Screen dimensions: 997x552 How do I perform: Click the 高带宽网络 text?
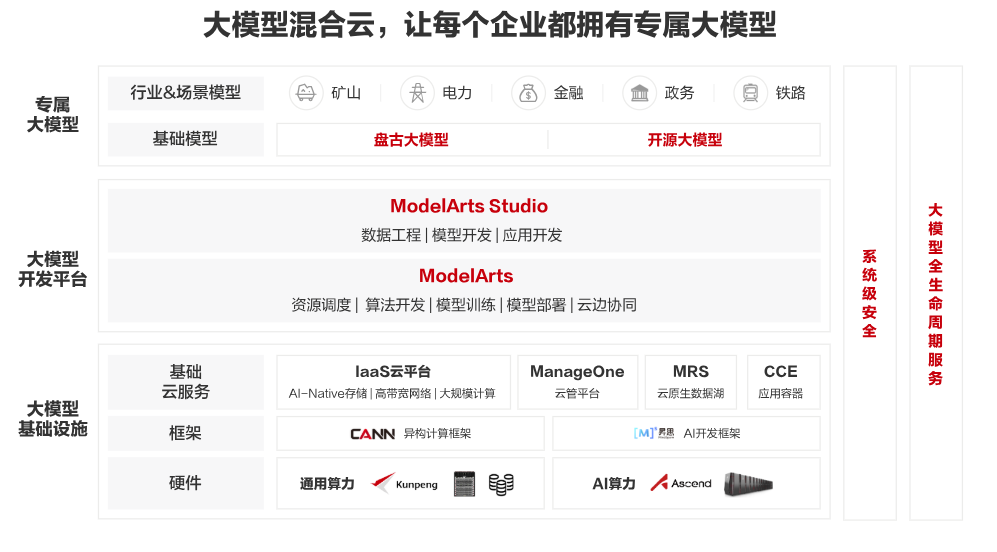pyautogui.click(x=403, y=394)
